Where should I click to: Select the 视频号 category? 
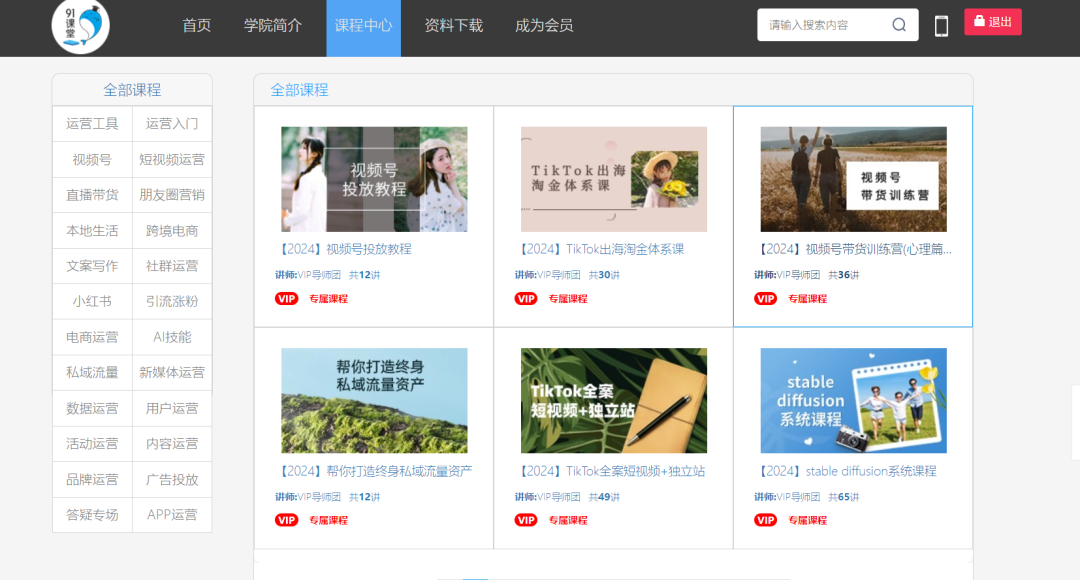tap(92, 160)
